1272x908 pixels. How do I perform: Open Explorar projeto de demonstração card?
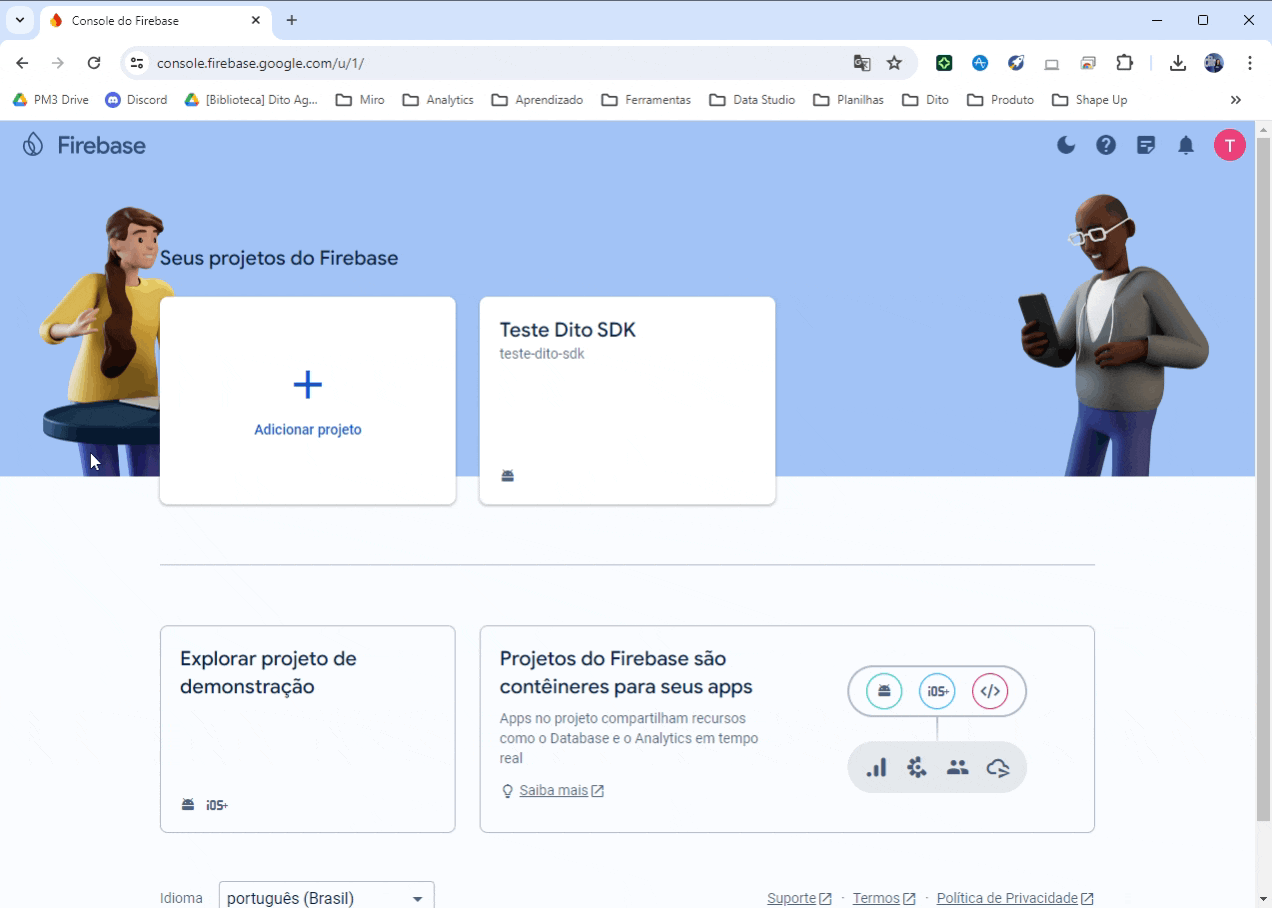point(308,729)
